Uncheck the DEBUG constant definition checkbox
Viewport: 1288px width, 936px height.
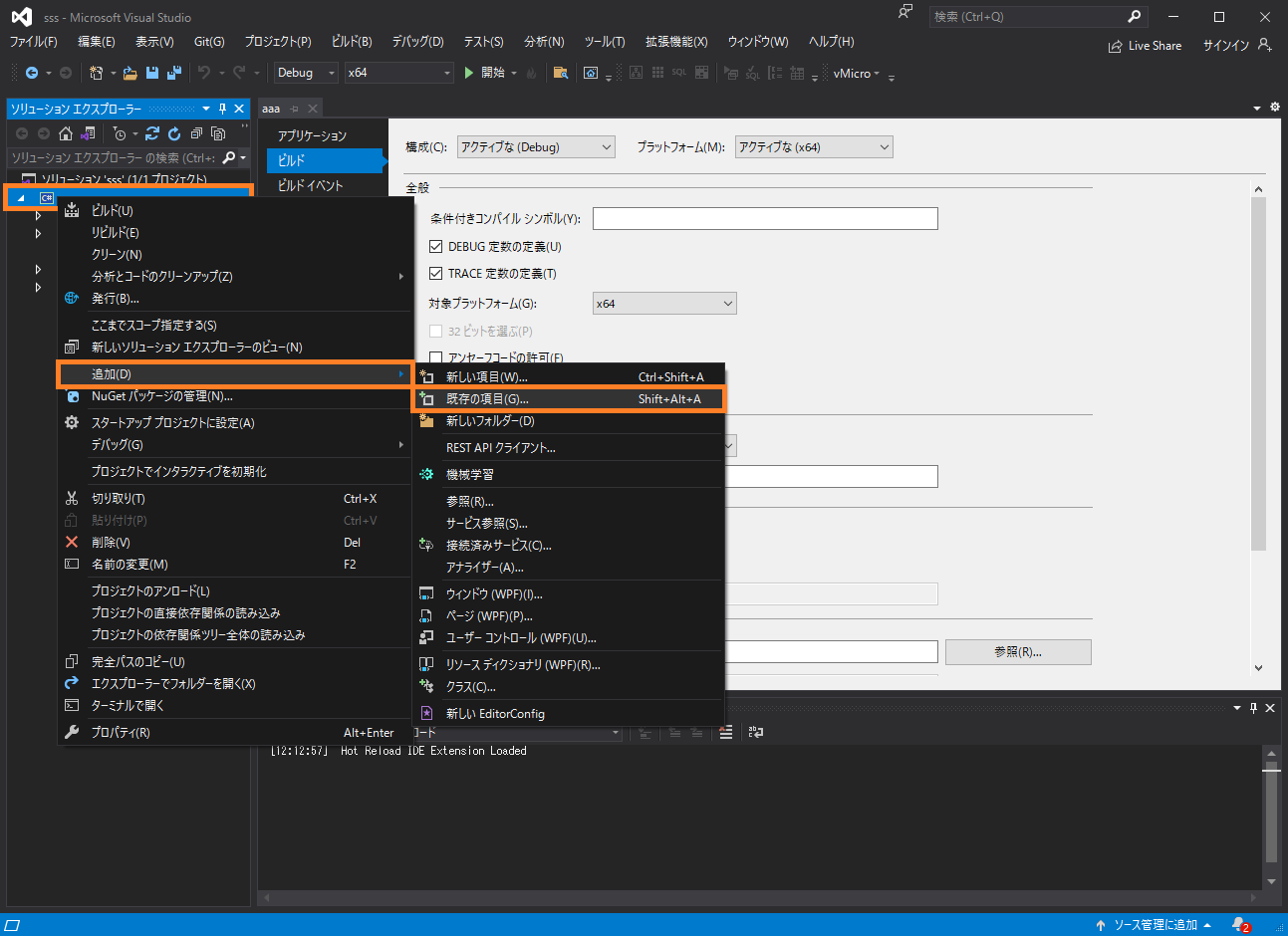435,247
